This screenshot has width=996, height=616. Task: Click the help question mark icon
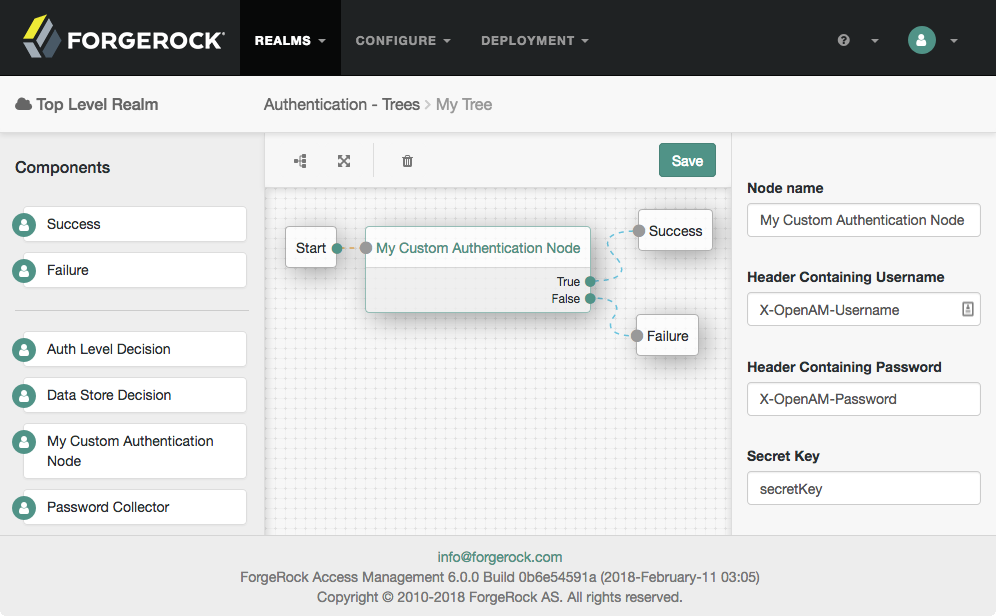coord(844,40)
